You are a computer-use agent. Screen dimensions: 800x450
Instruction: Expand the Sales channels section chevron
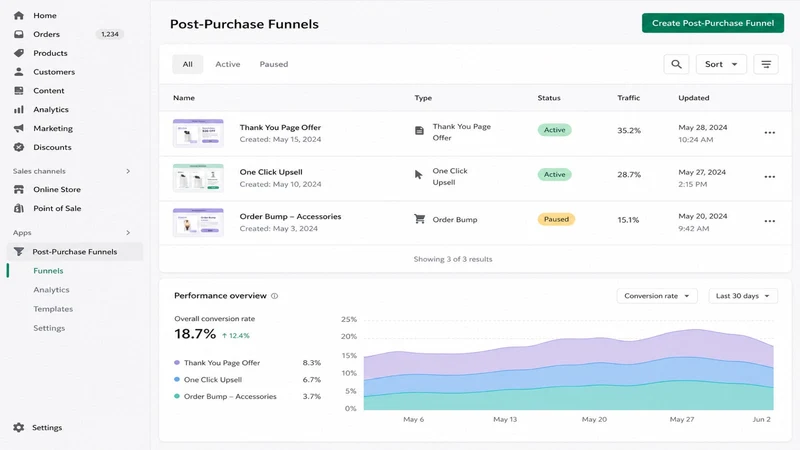click(128, 171)
